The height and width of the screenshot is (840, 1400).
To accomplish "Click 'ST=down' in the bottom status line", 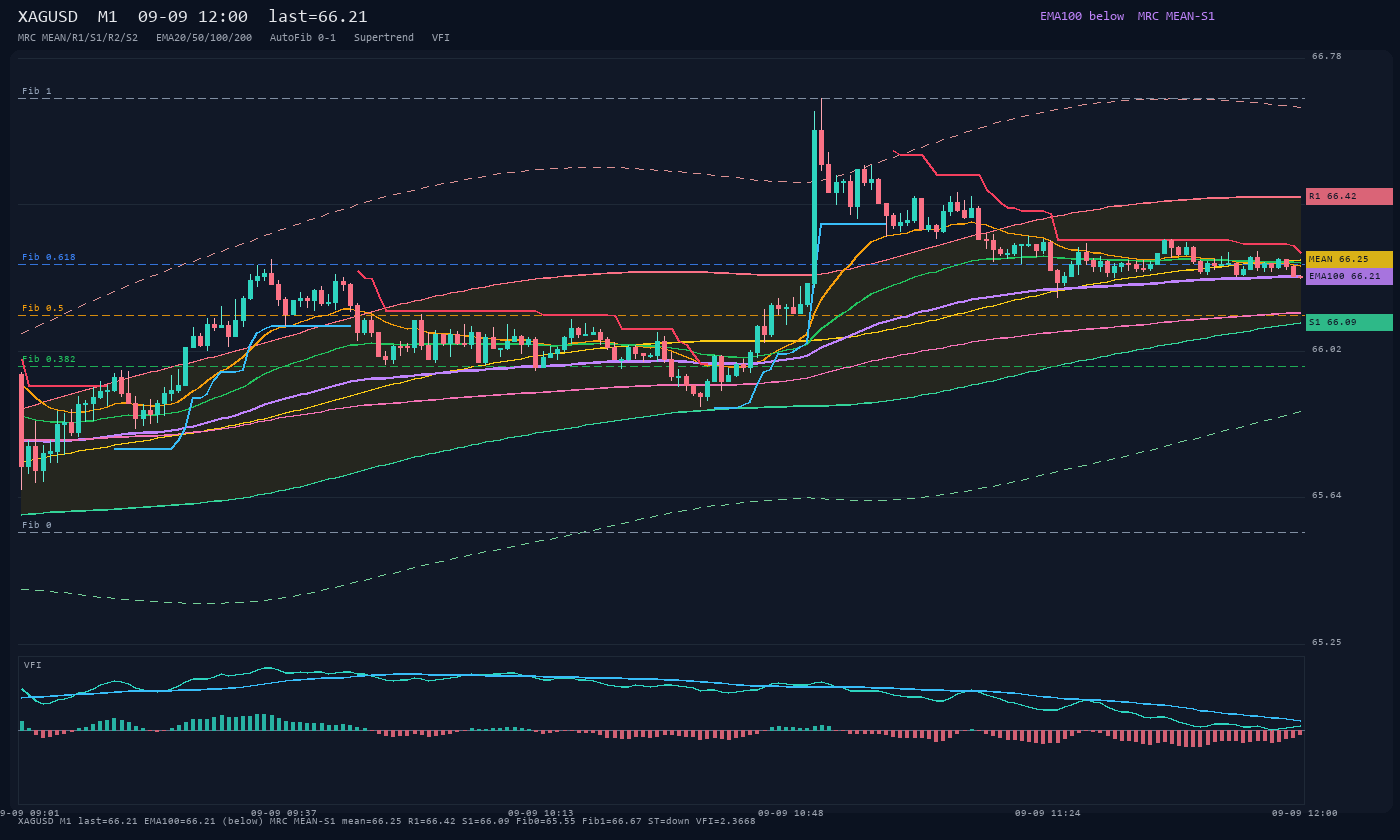I will (x=669, y=821).
